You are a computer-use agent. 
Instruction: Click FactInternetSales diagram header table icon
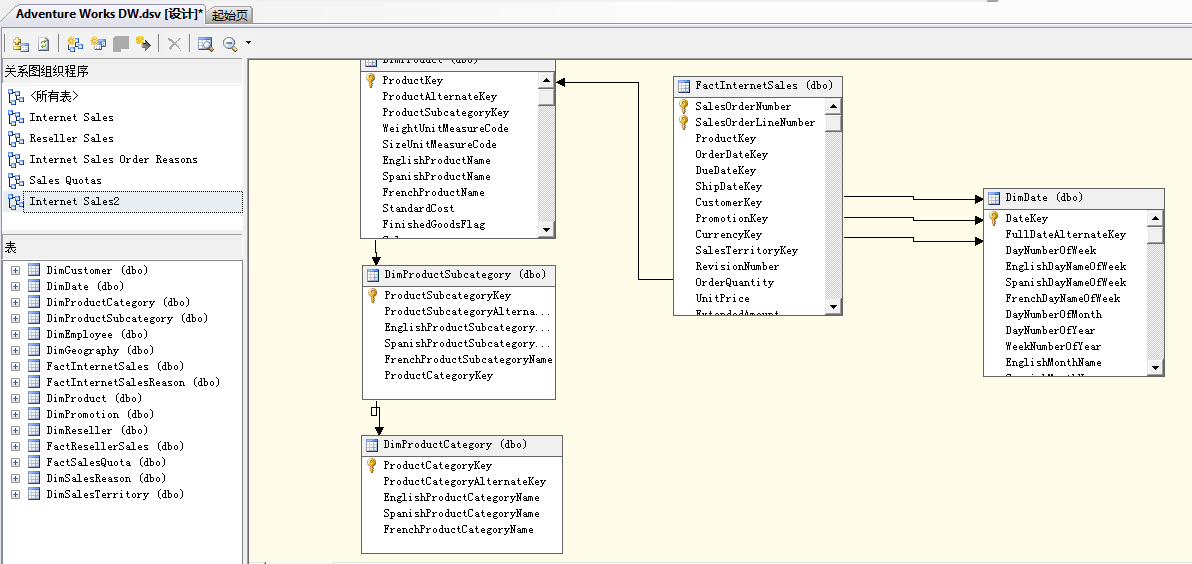[683, 86]
